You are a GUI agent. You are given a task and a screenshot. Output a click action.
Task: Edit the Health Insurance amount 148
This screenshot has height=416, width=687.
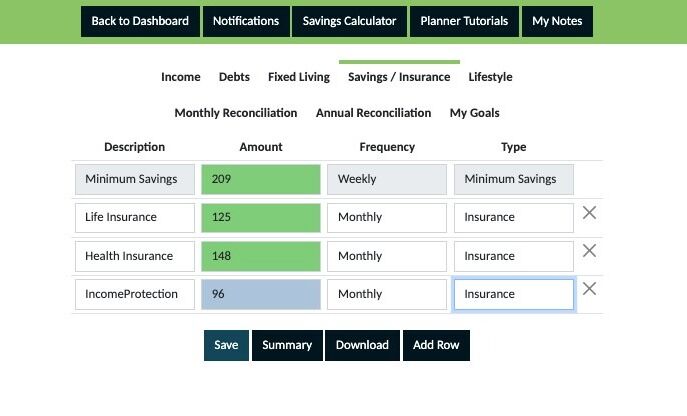[261, 256]
